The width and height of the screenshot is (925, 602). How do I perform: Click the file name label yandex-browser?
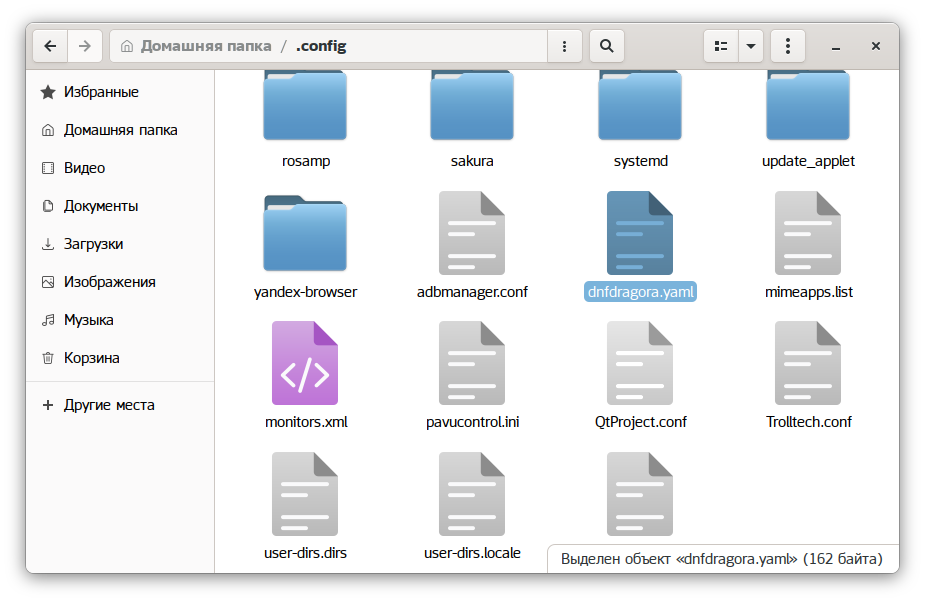pos(305,292)
